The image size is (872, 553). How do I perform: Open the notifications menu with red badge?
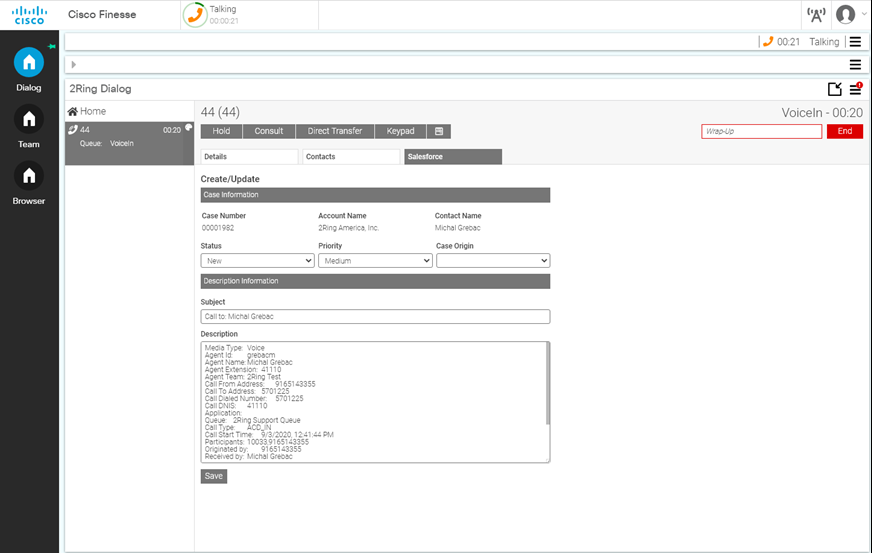[x=855, y=89]
